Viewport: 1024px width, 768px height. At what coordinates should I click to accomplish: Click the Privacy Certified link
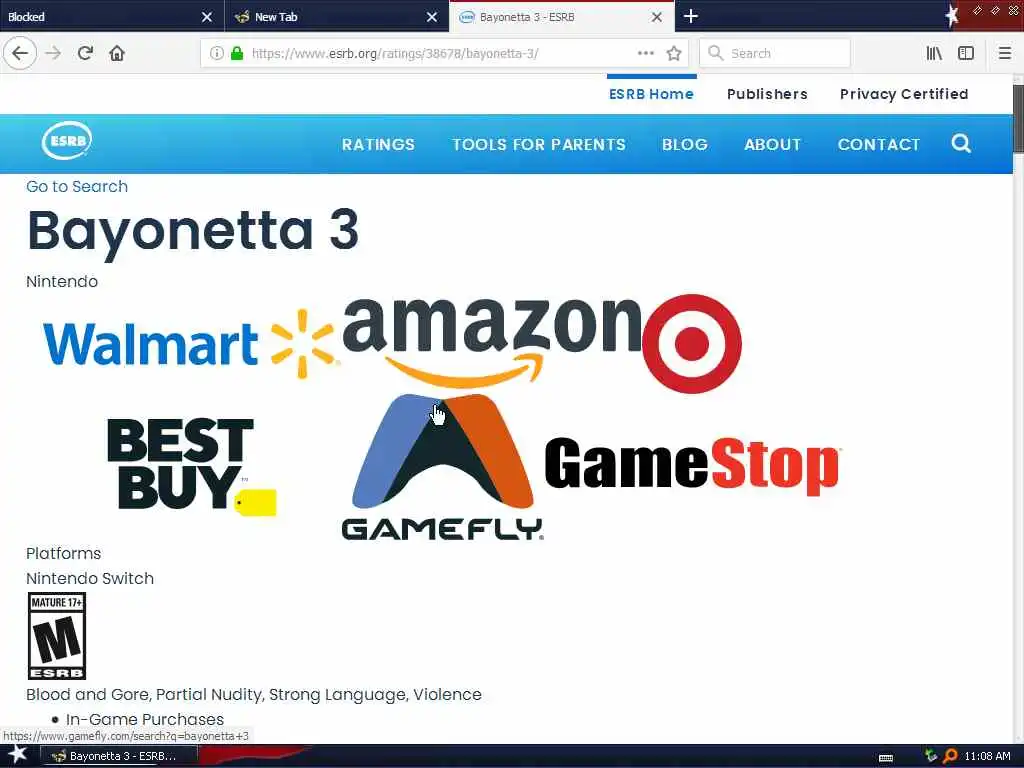click(904, 94)
